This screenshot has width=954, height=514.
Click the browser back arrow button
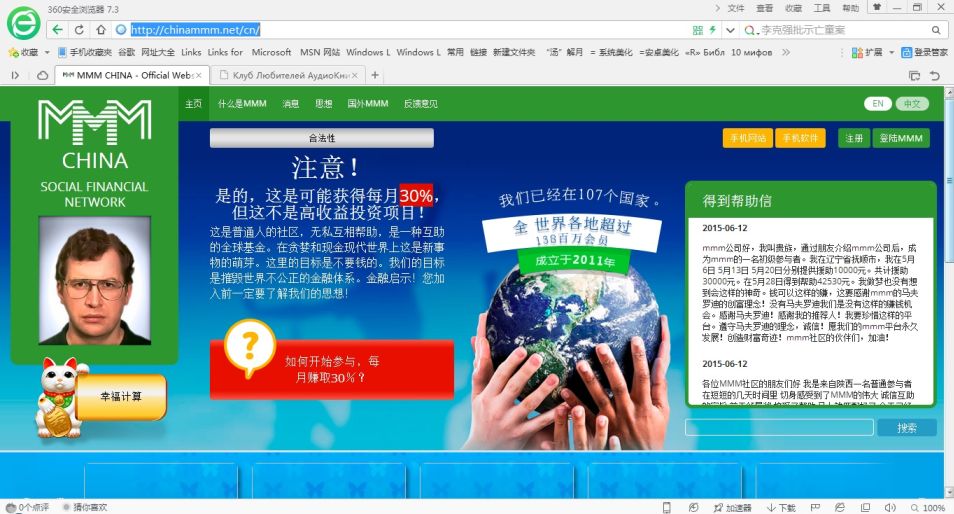[57, 30]
